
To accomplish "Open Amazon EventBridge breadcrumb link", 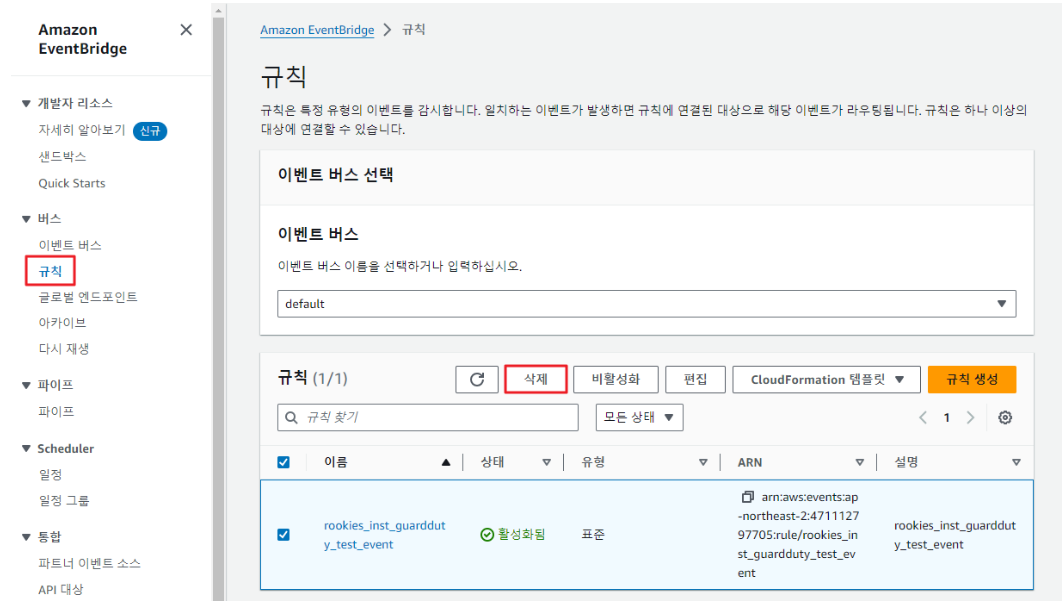I will (317, 30).
